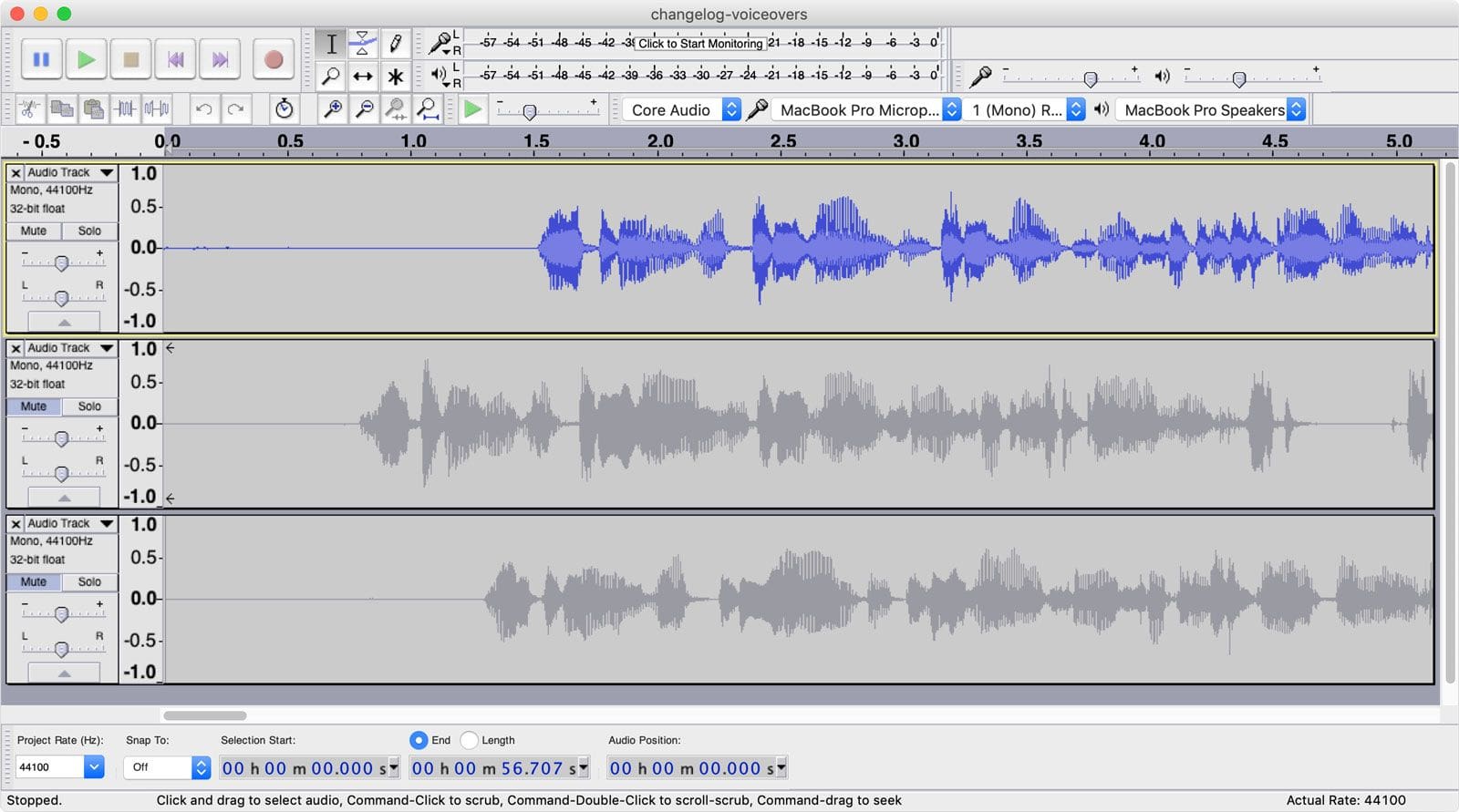Trim audio outside the selection

click(125, 109)
